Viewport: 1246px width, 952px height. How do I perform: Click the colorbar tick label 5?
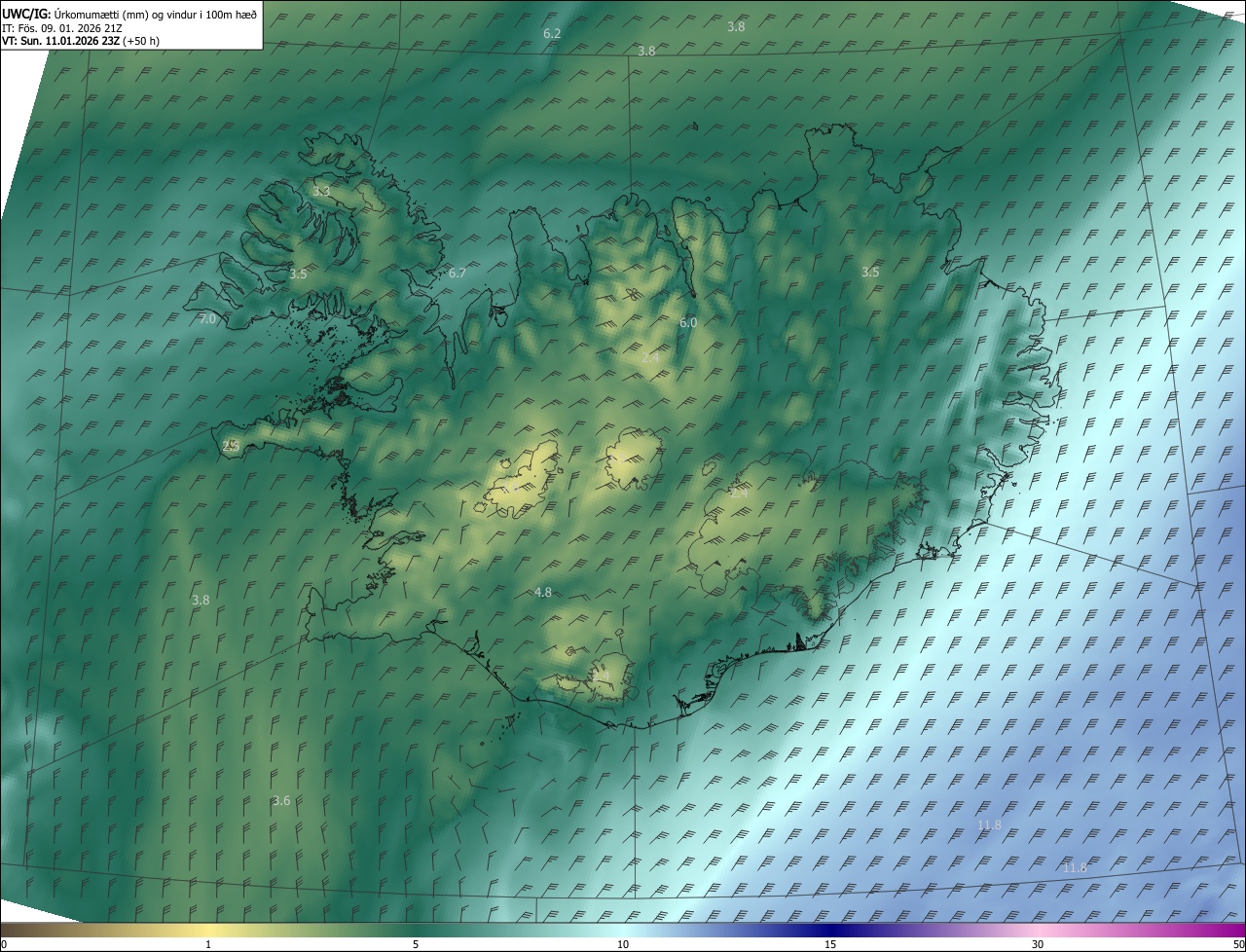[416, 944]
